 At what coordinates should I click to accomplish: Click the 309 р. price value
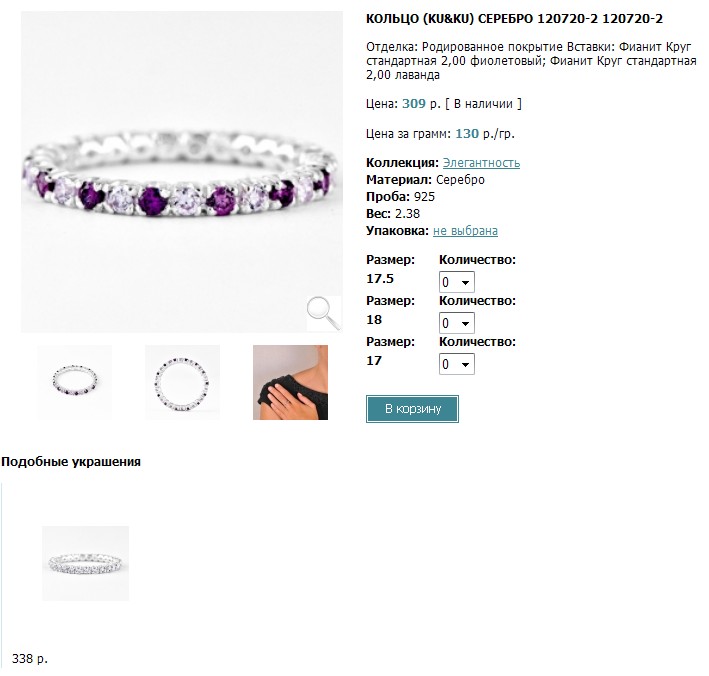point(421,104)
